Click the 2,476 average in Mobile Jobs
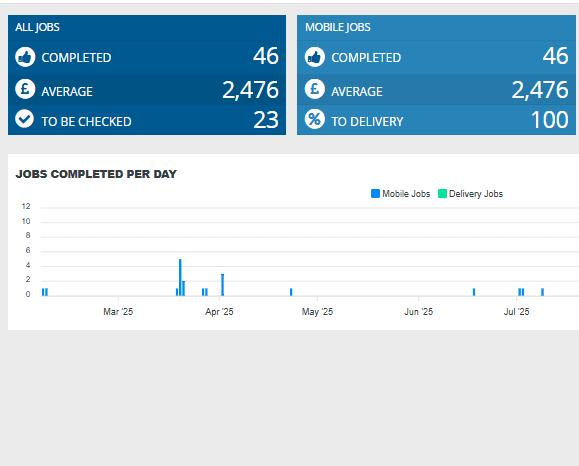The height and width of the screenshot is (466, 579). click(540, 90)
